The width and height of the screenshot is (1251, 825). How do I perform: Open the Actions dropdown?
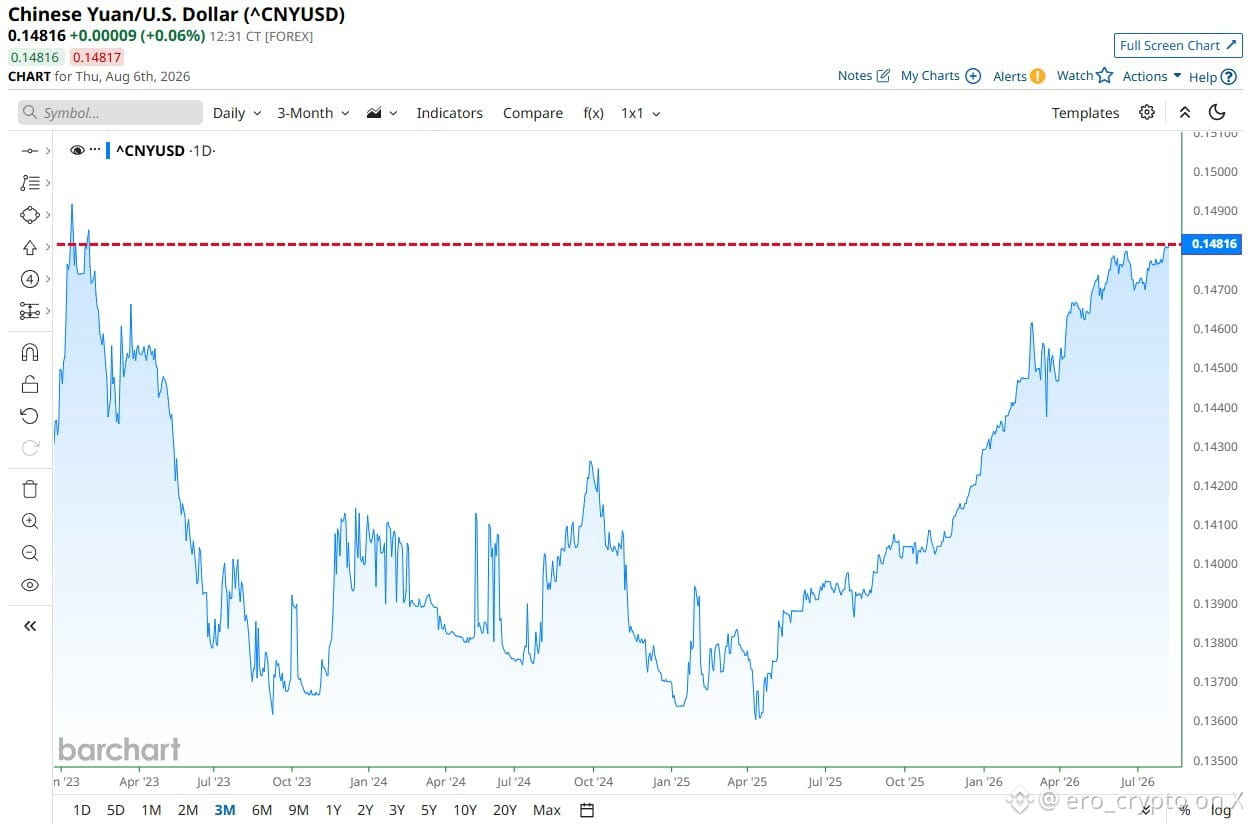(1152, 76)
